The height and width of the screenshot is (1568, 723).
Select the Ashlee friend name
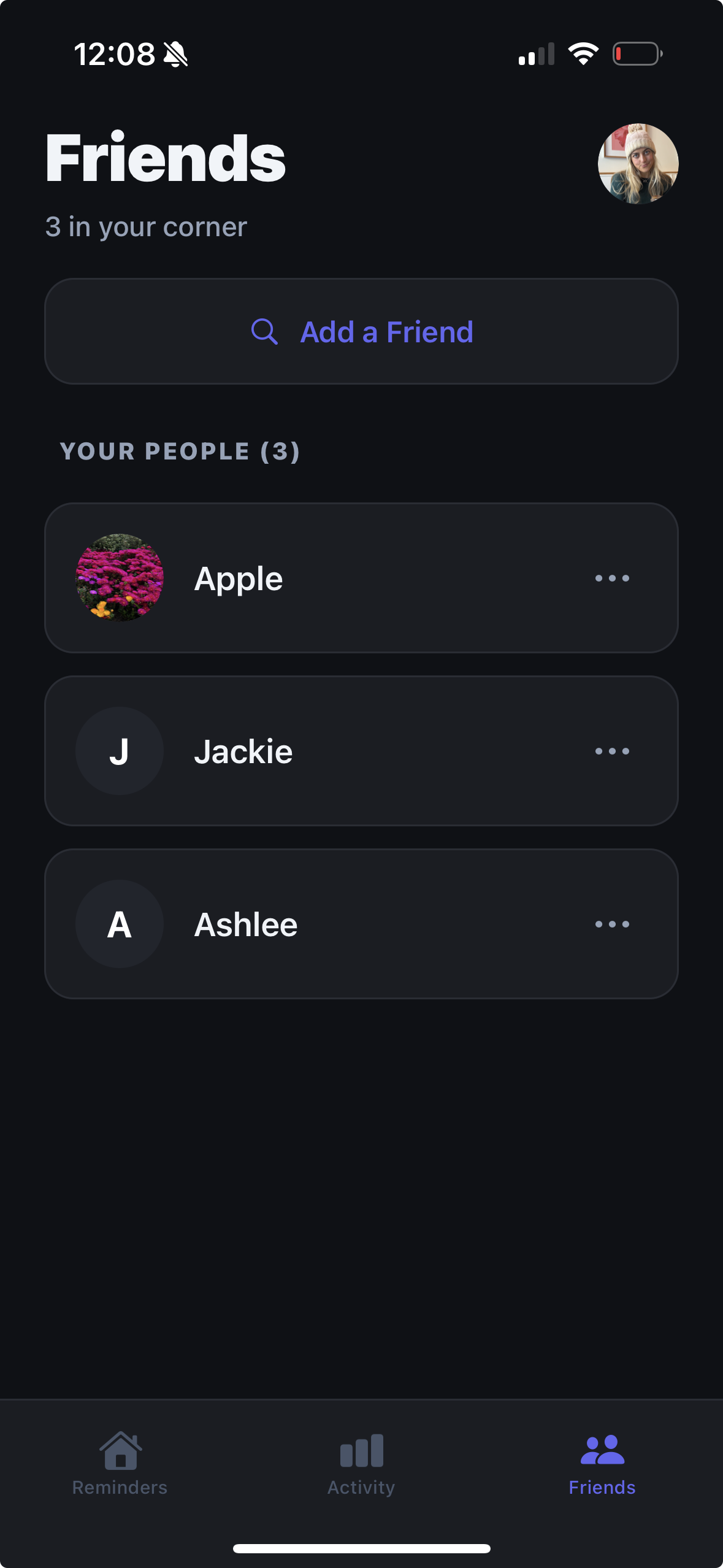click(246, 924)
